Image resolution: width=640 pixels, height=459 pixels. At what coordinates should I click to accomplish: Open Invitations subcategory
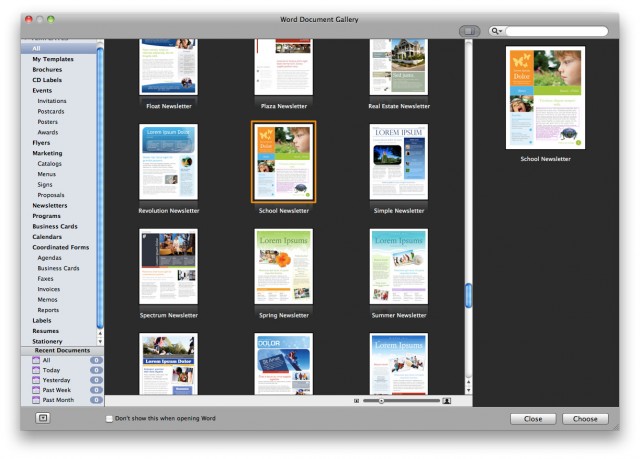tap(52, 101)
